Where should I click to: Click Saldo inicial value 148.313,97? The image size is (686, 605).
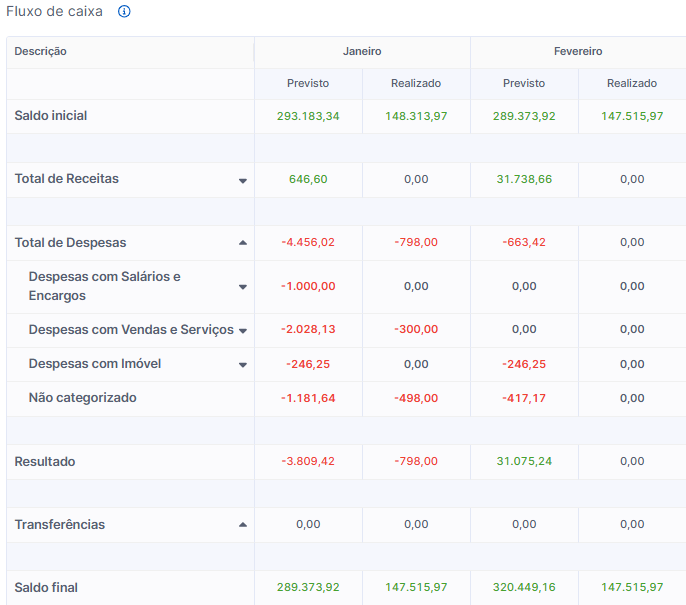416,116
